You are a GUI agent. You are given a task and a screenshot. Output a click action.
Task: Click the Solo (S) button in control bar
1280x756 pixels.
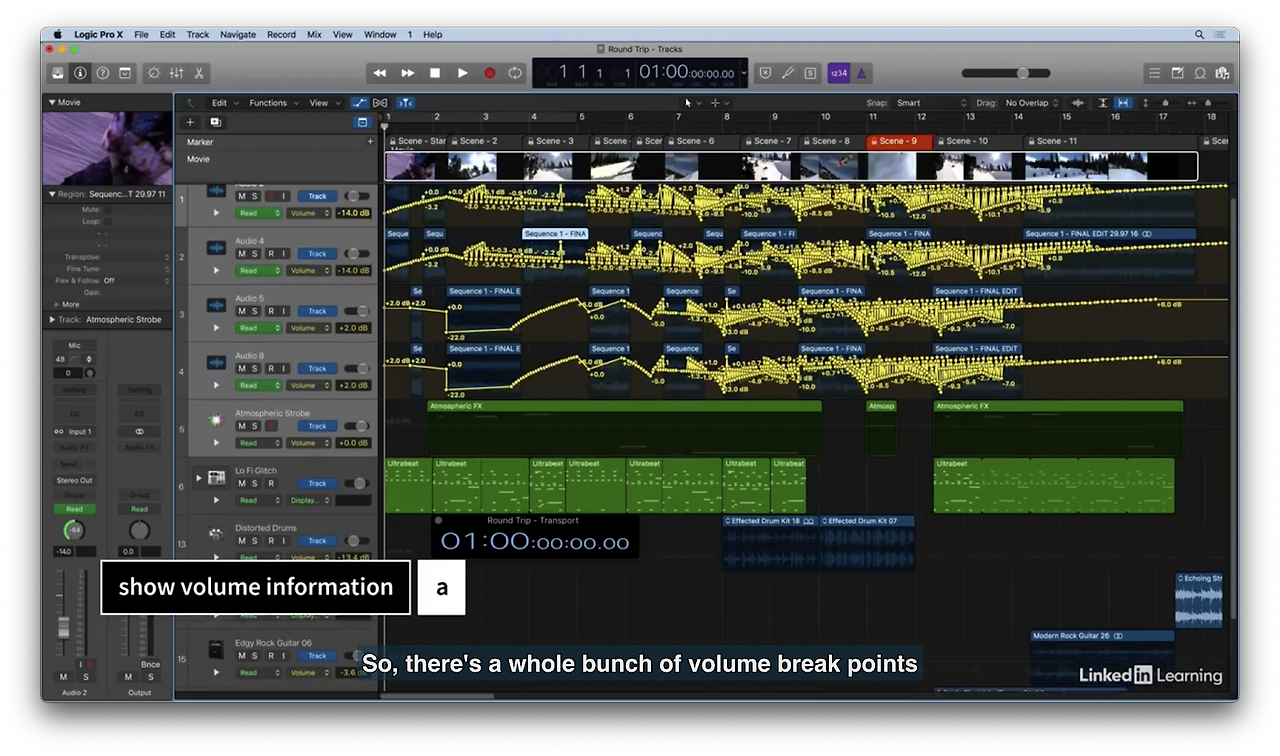coord(809,73)
